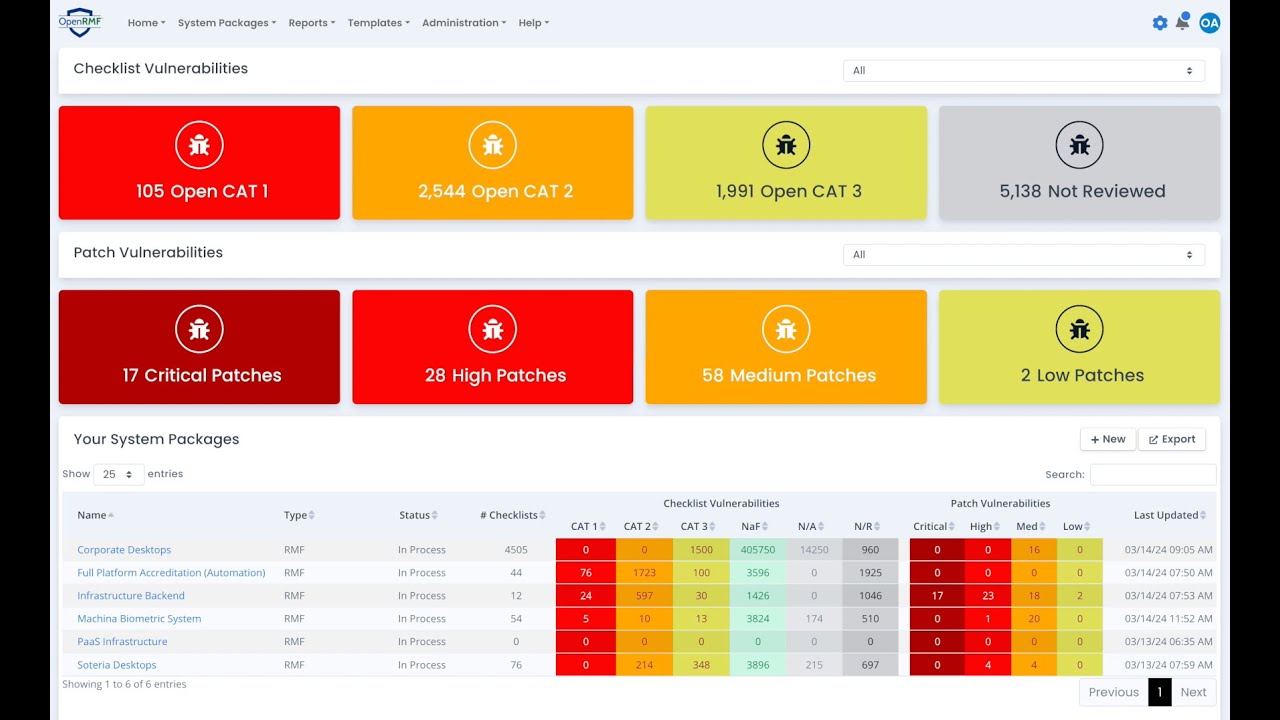Click the bug icon on Open CAT 1 card
Screen dimensions: 1280x720
tap(199, 145)
